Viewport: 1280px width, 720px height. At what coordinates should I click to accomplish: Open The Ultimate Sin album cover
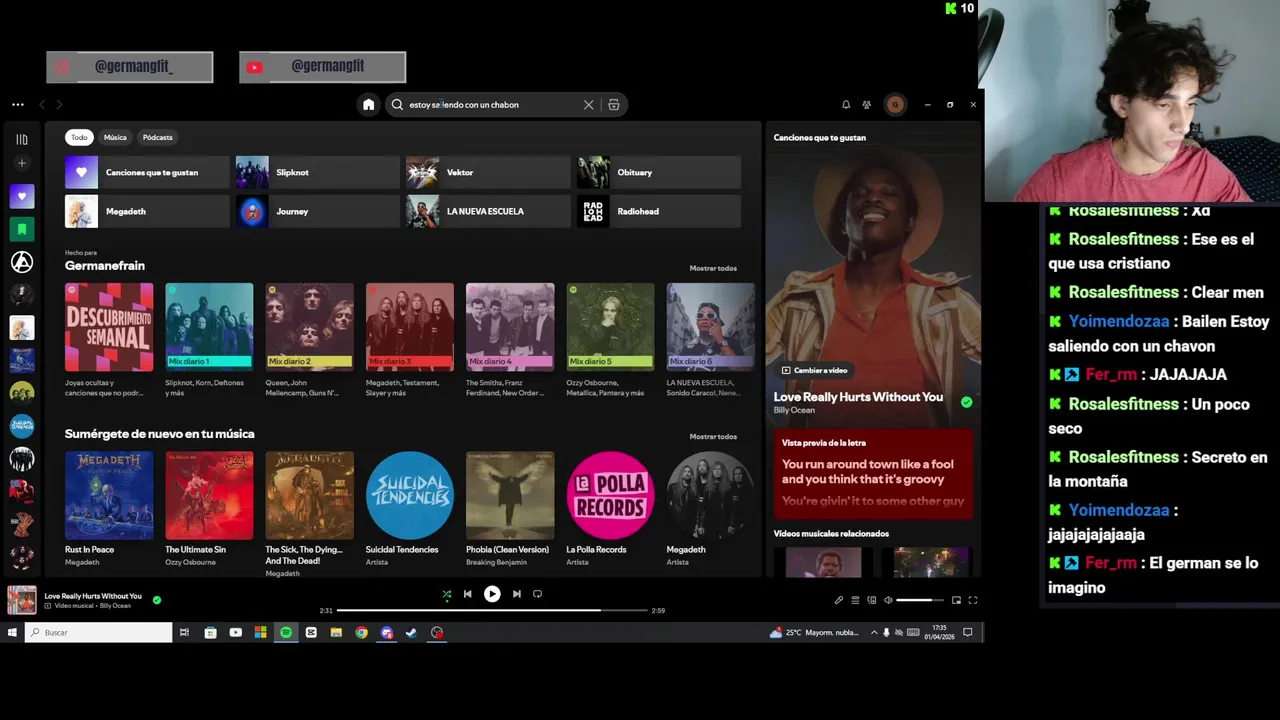tap(209, 495)
